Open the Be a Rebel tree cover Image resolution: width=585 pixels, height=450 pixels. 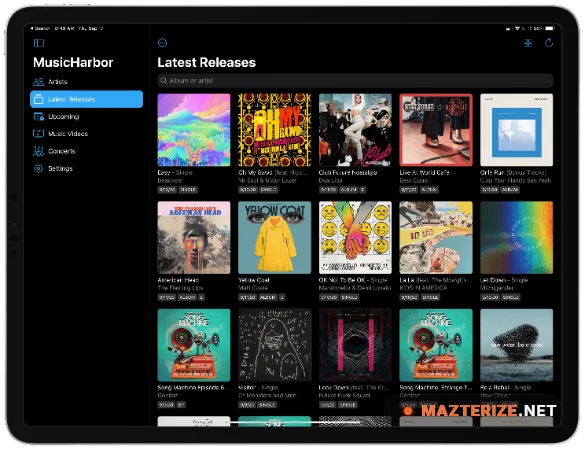(517, 345)
